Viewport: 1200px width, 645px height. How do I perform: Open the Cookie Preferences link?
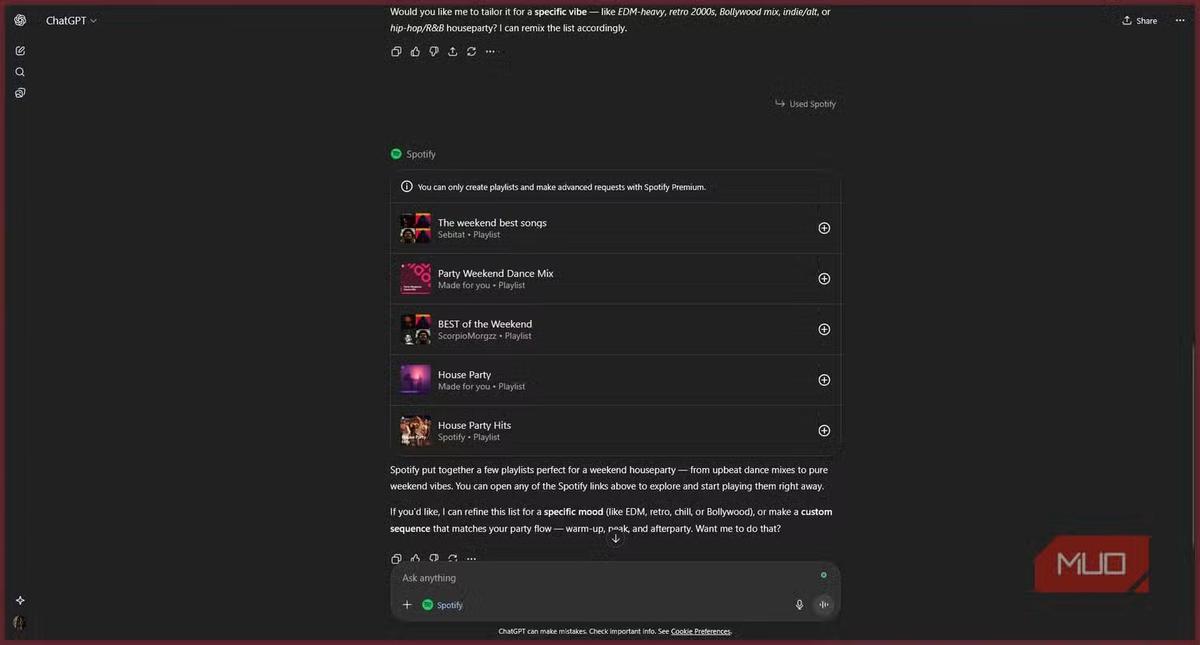(700, 632)
